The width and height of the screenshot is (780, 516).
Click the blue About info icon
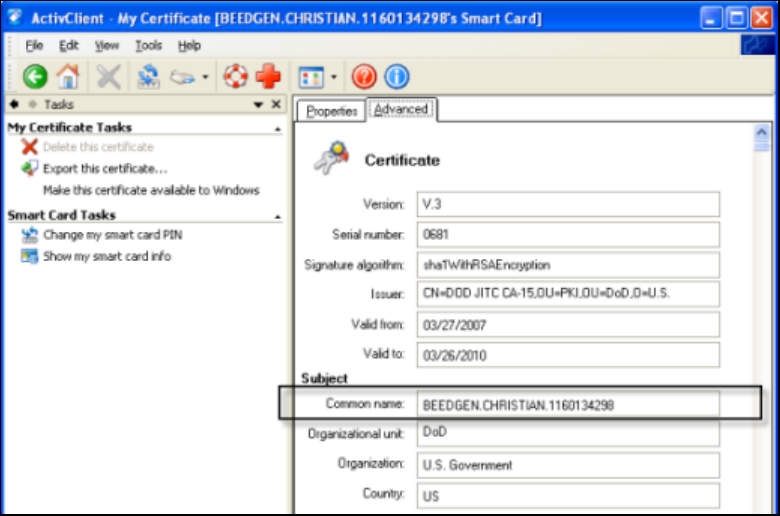[397, 77]
